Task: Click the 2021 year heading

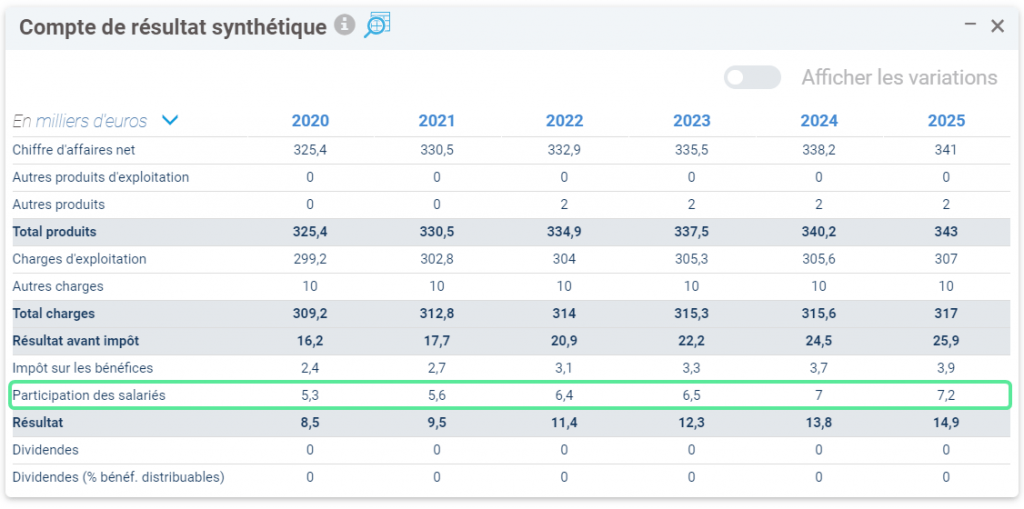Action: pos(437,121)
